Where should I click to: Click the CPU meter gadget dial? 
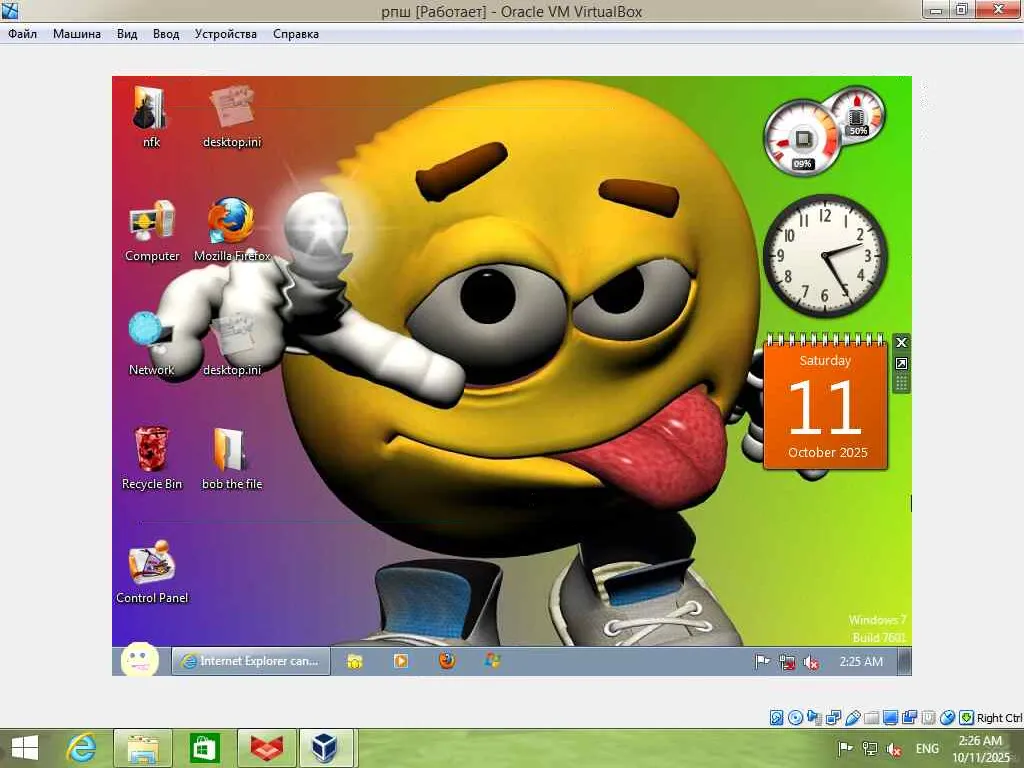click(x=802, y=138)
